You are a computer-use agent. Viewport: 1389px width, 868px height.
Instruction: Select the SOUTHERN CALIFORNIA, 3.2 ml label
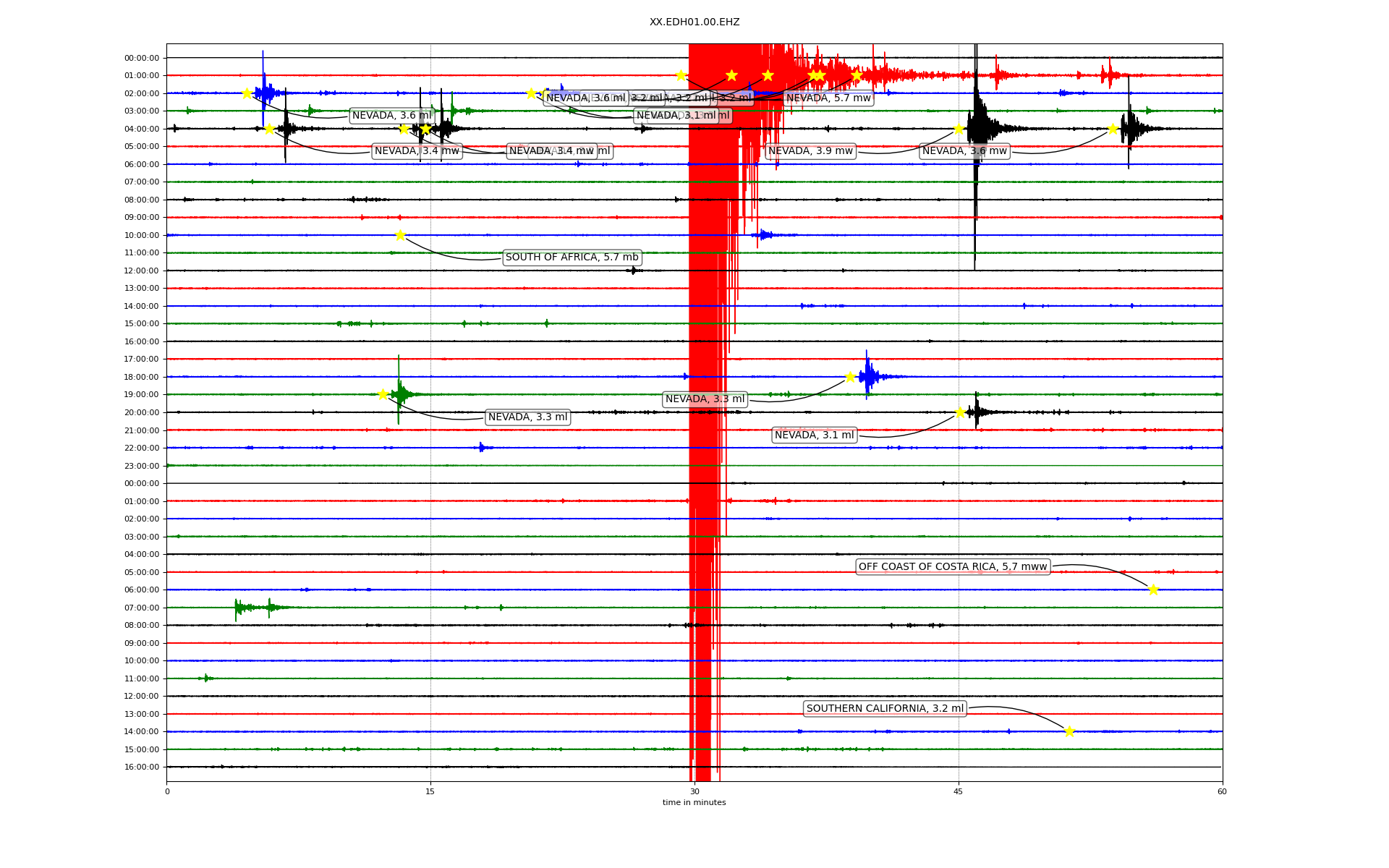coord(884,709)
